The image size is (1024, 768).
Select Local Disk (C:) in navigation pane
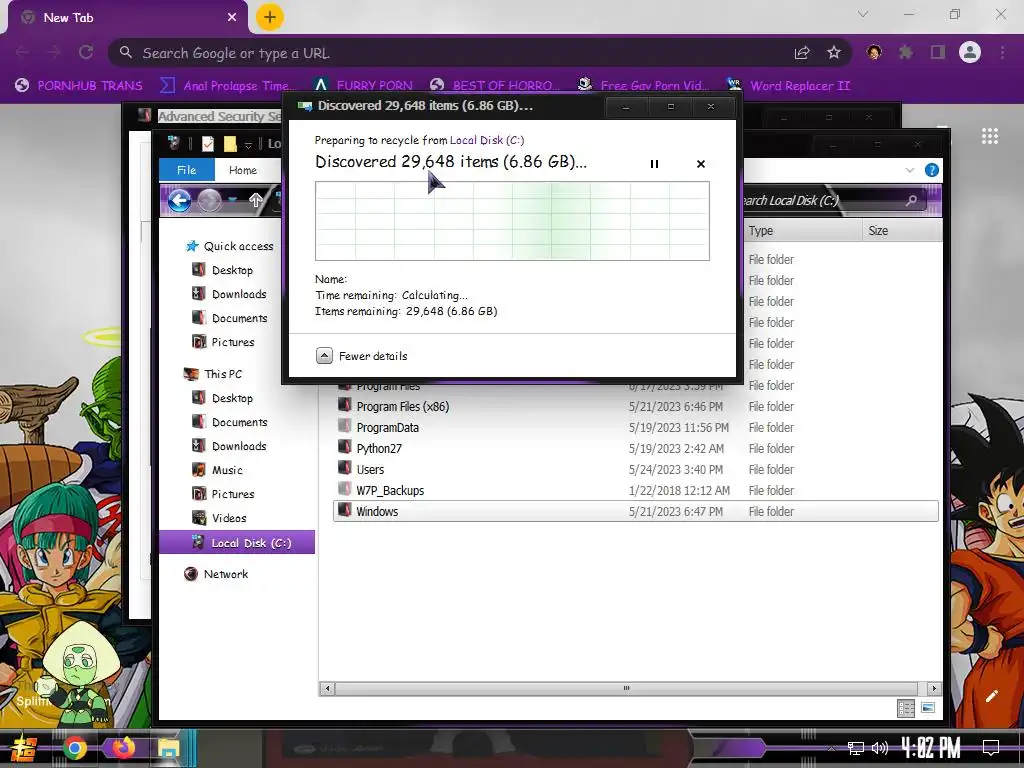[x=237, y=543]
